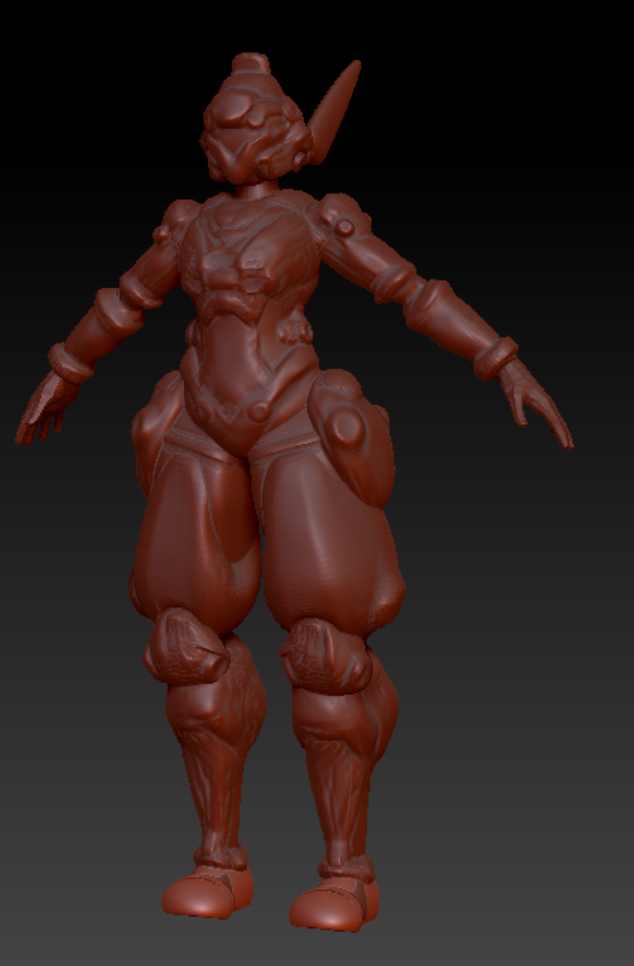
Task: Click the knee pad on screen's left side
Action: (186, 646)
